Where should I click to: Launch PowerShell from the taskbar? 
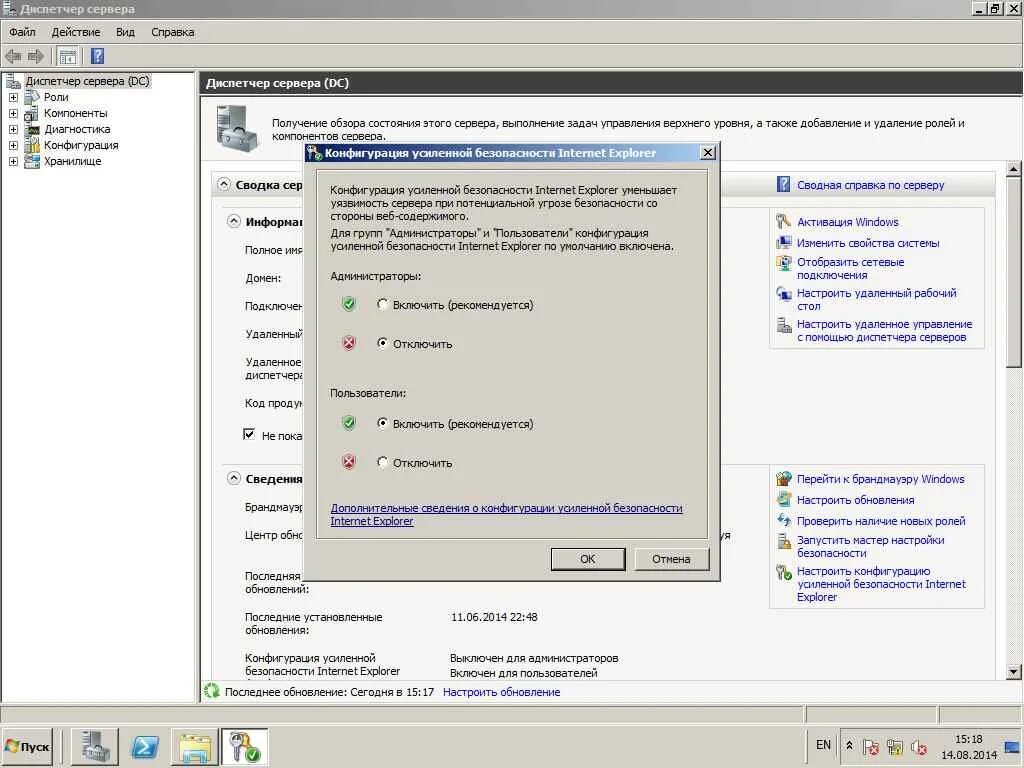[144, 746]
